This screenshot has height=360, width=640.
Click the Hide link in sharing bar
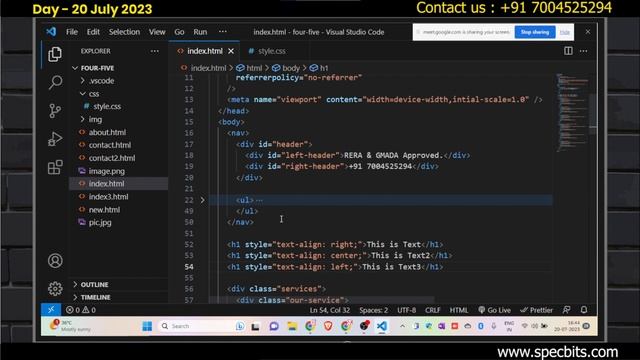click(x=564, y=32)
